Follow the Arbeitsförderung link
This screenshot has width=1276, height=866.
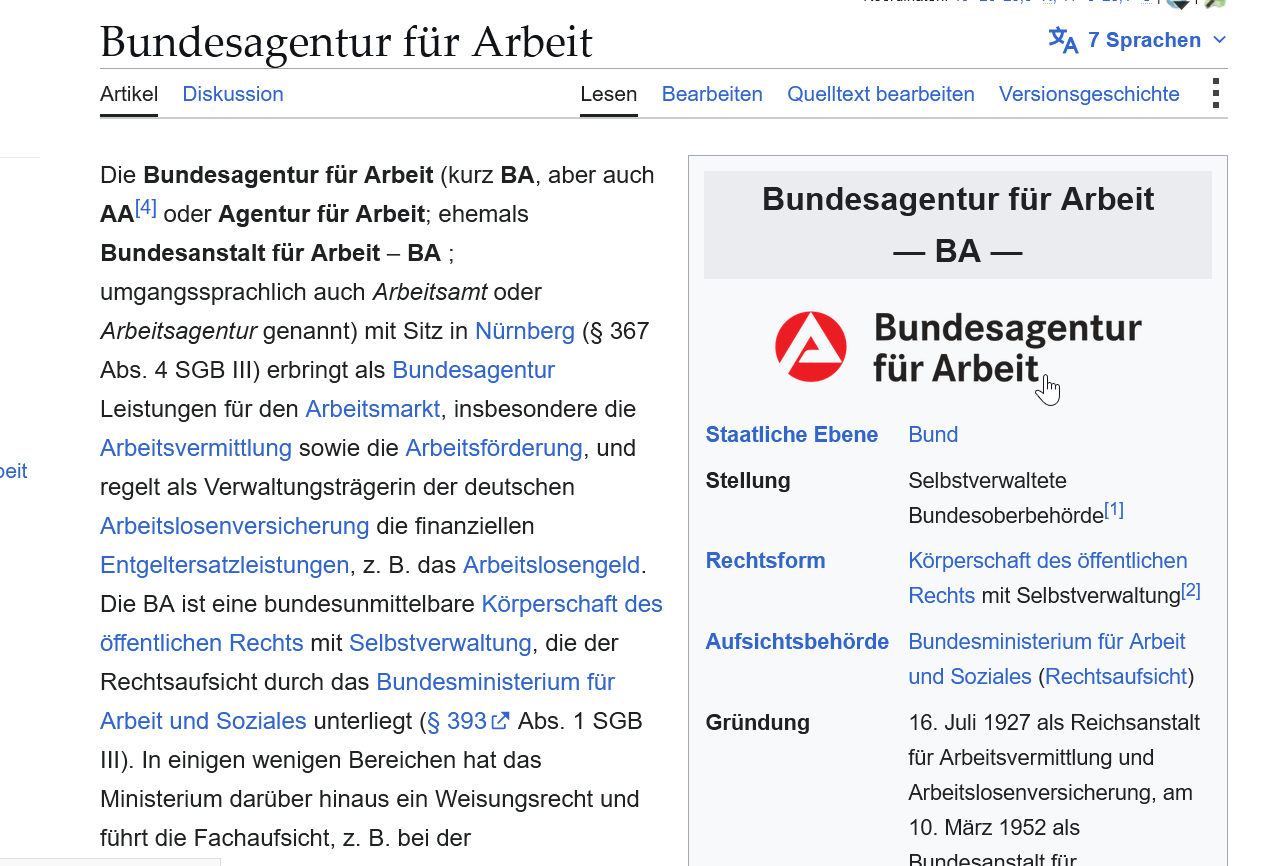pos(494,448)
